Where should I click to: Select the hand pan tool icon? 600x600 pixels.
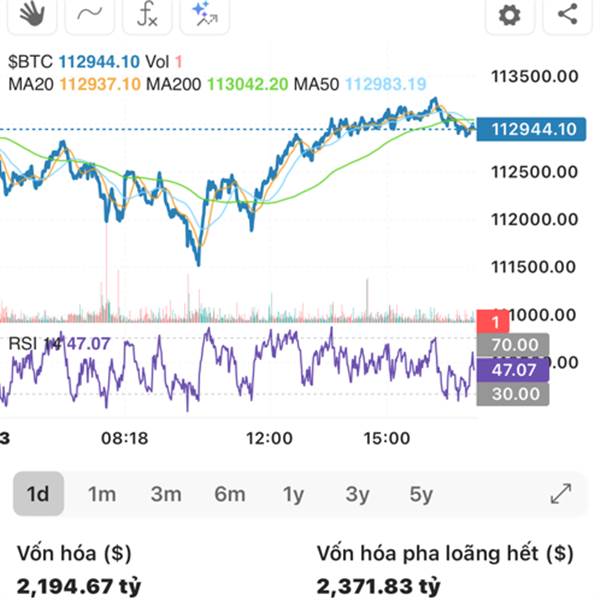tap(32, 15)
